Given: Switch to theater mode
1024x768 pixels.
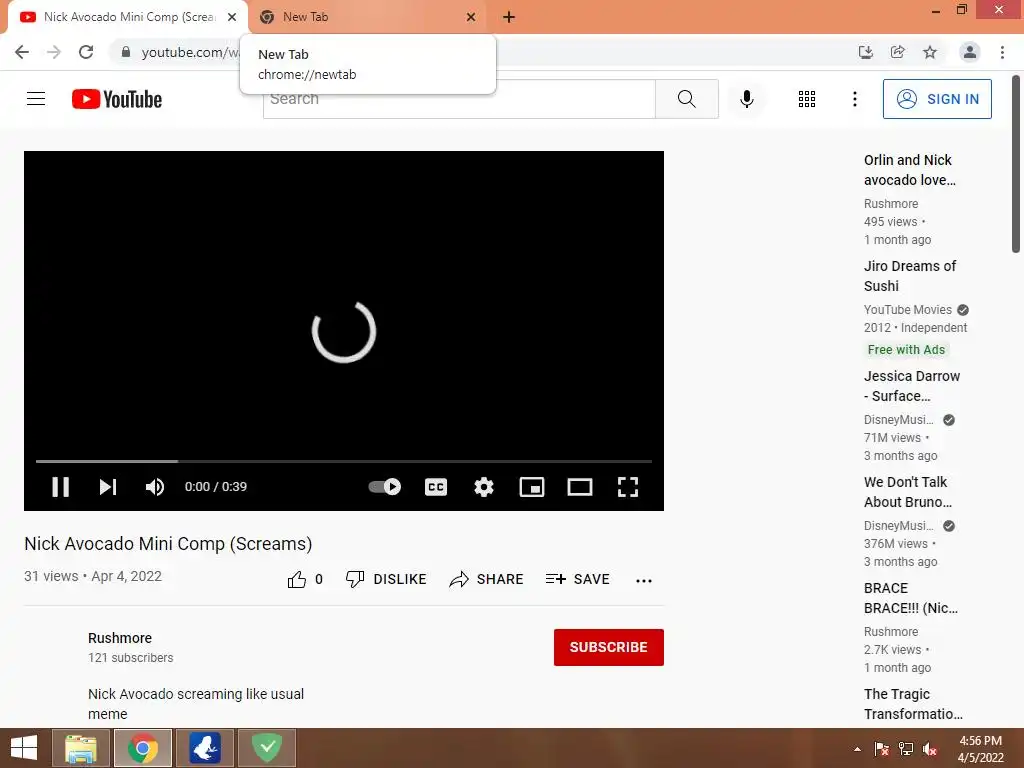Looking at the screenshot, I should (579, 487).
